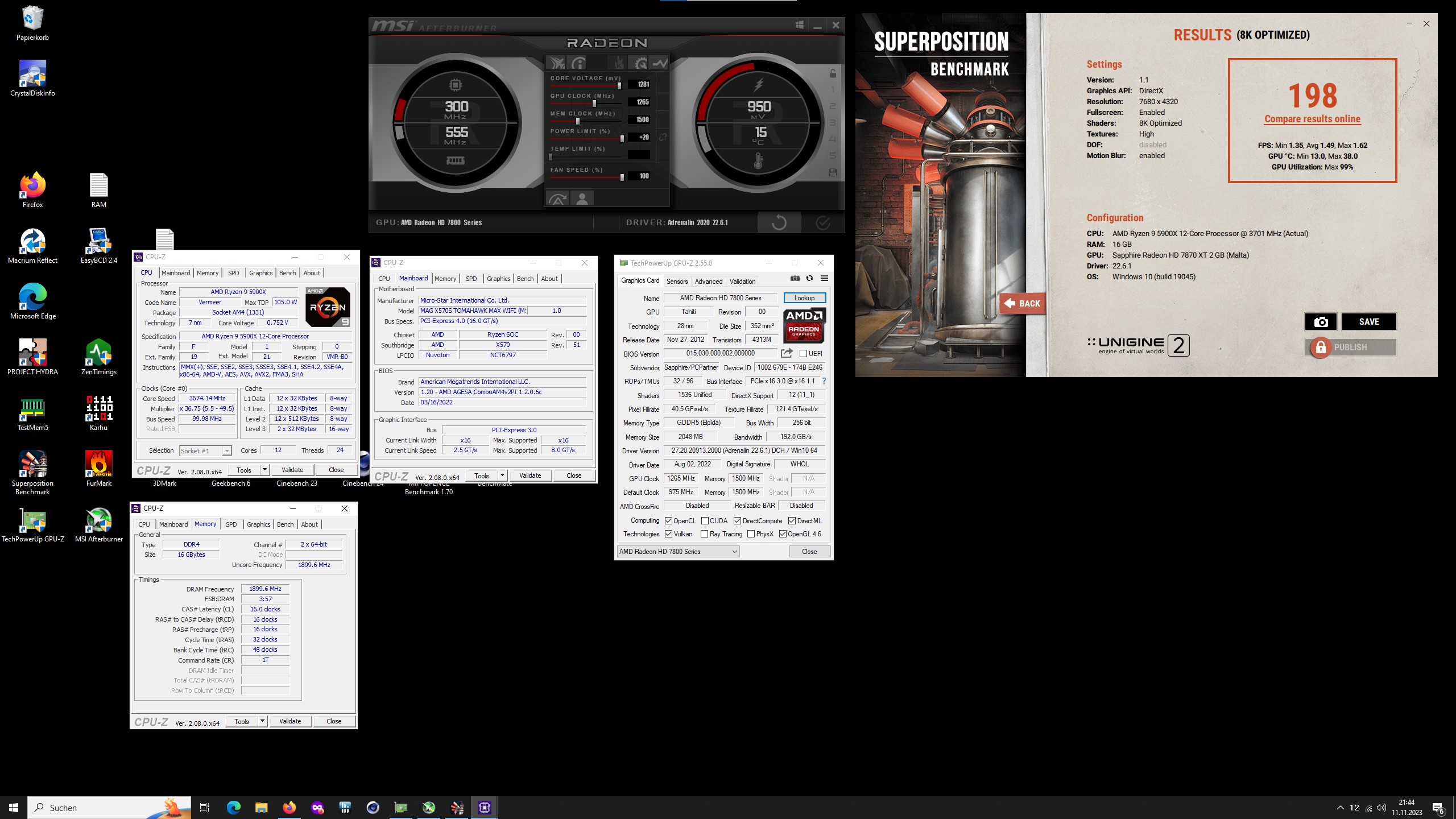The width and height of the screenshot is (1456, 819).
Task: Open TestMem5 desktop icon
Action: 32,413
